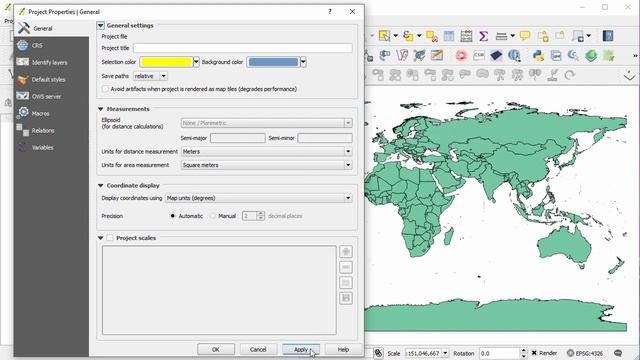Image resolution: width=640 pixels, height=360 pixels.
Task: Click the Project title text field
Action: [242, 48]
